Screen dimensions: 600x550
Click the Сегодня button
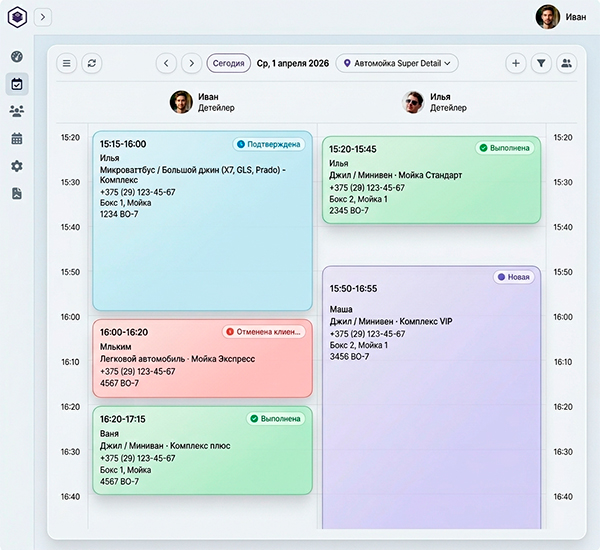coord(229,63)
